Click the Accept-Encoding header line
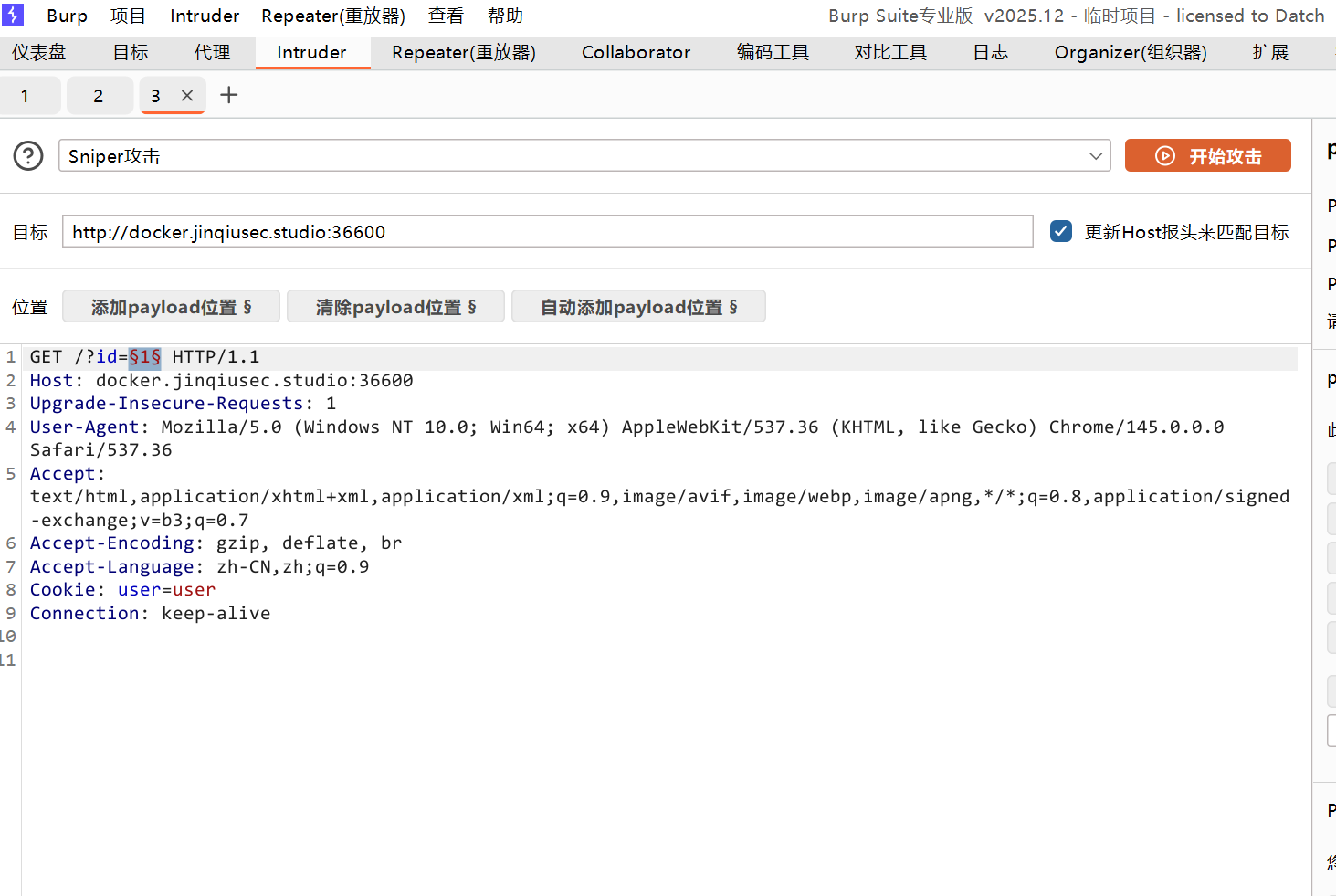This screenshot has height=896, width=1336. point(216,543)
